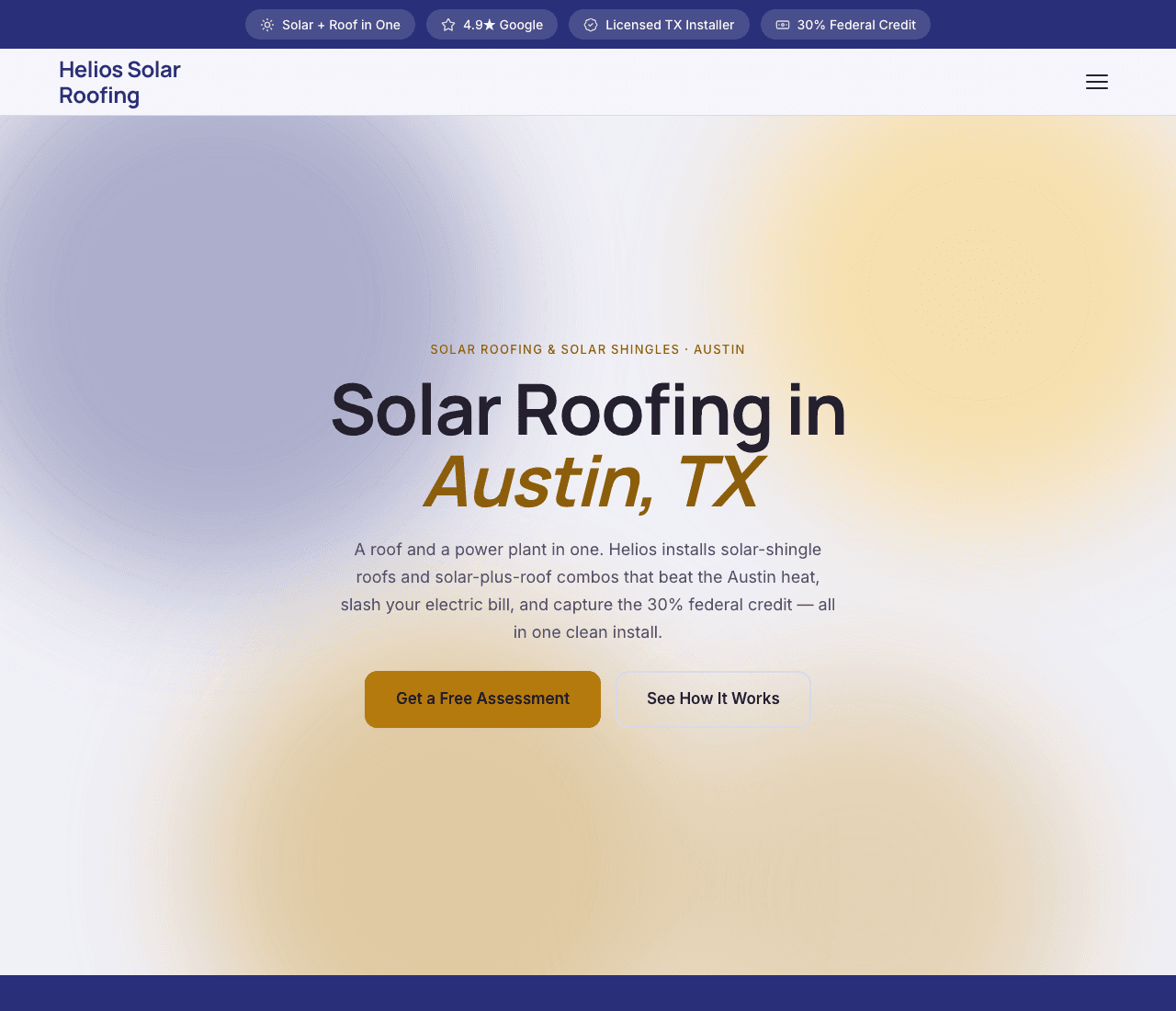Select the '30% Federal Credit' badge text
This screenshot has width=1176, height=1011.
click(856, 25)
